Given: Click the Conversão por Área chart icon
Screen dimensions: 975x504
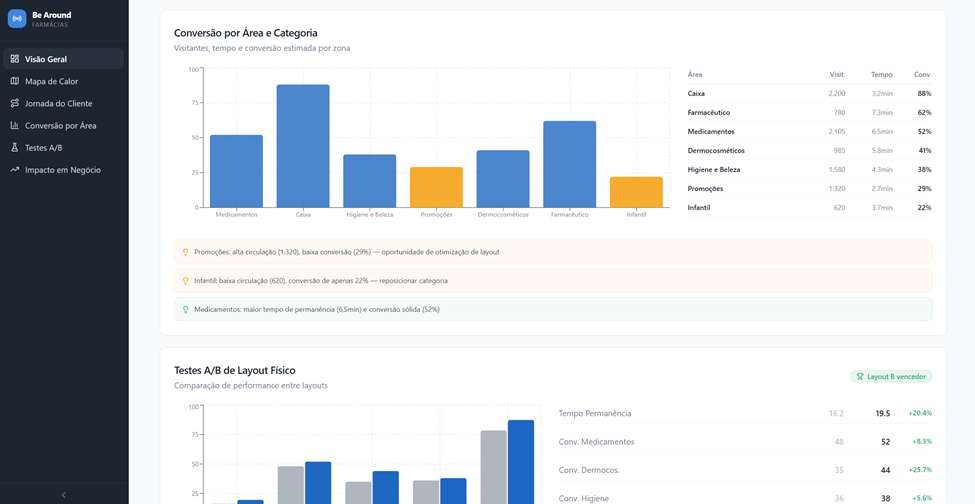Looking at the screenshot, I should click(15, 126).
